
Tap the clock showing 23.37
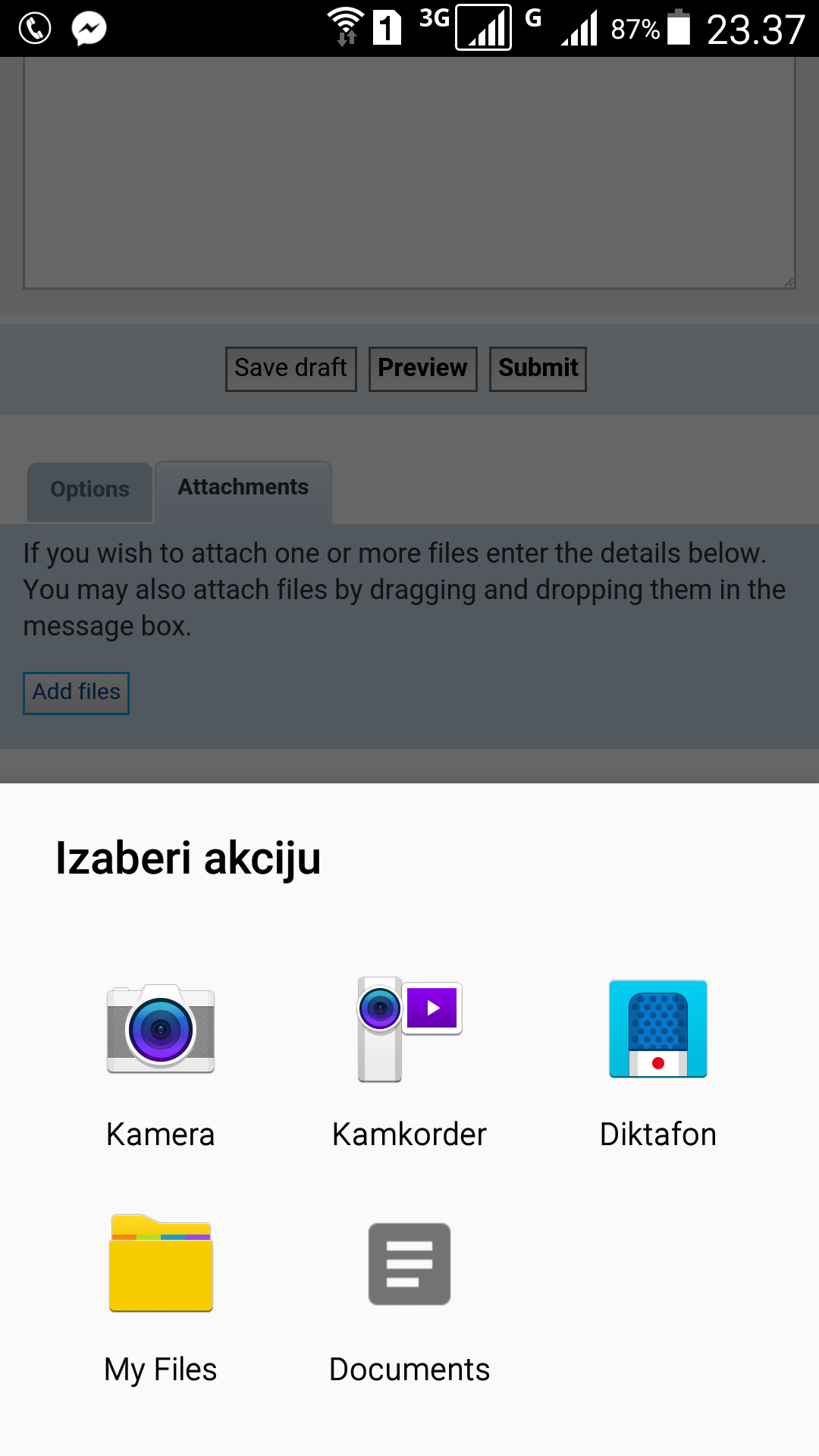755,30
